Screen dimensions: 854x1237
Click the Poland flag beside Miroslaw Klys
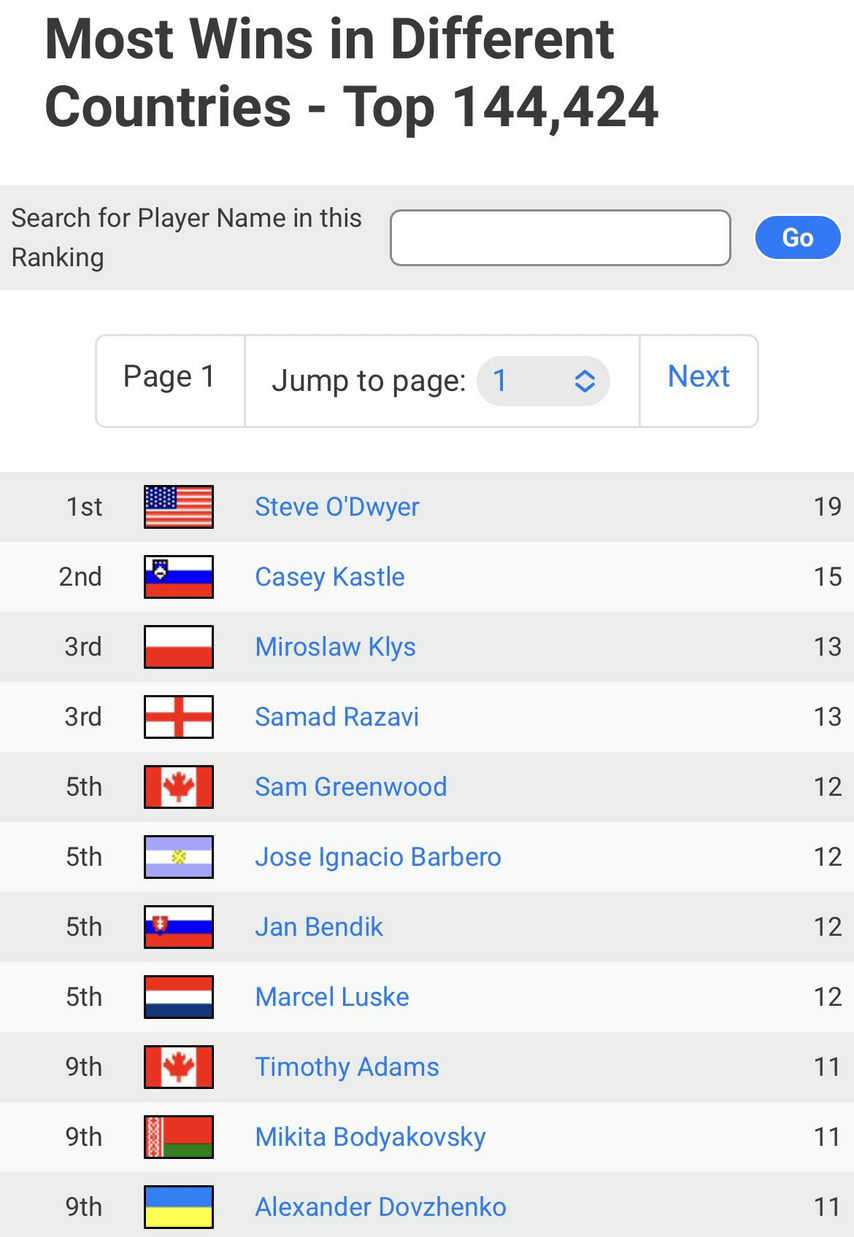pyautogui.click(x=179, y=647)
